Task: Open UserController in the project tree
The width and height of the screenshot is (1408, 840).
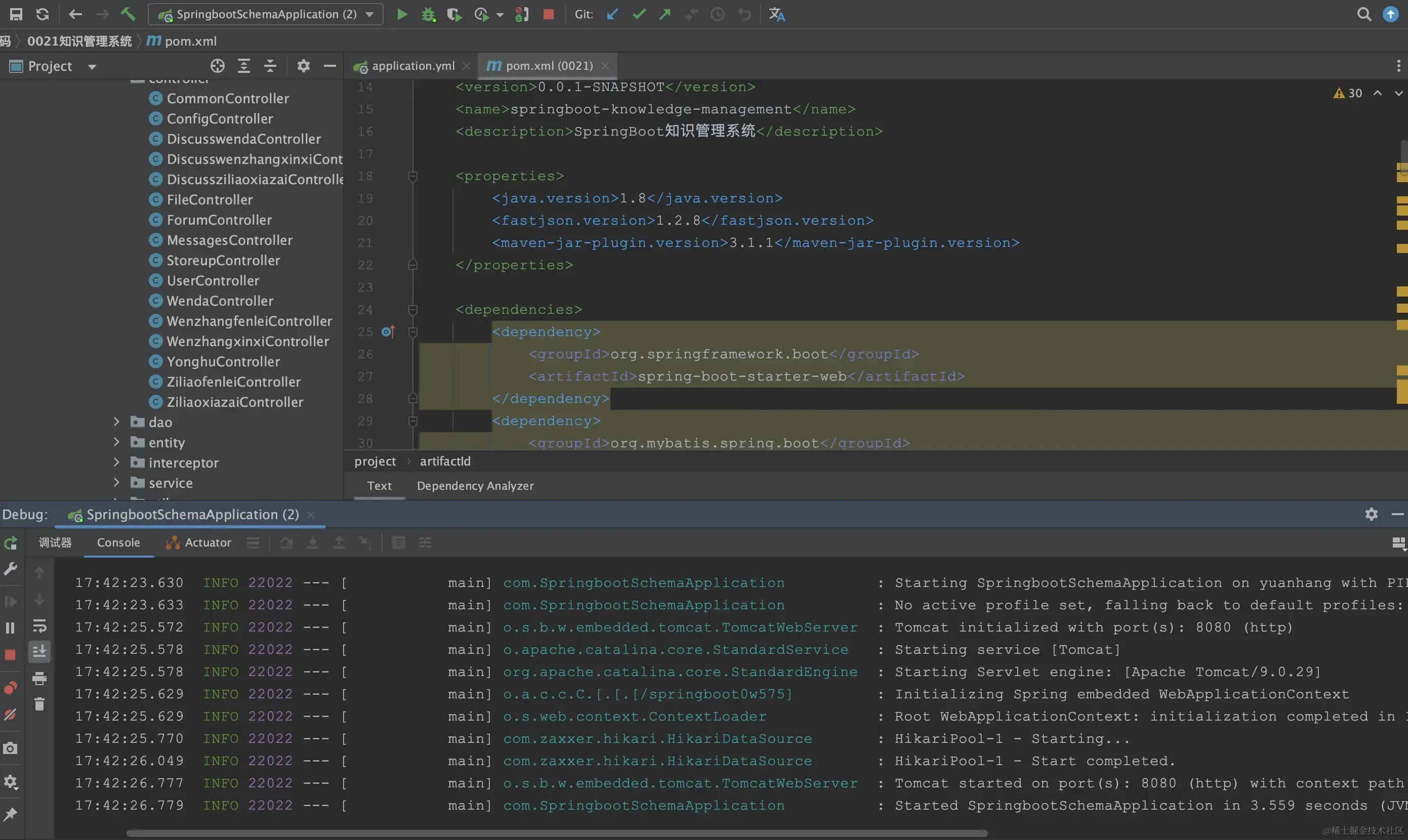Action: 213,281
